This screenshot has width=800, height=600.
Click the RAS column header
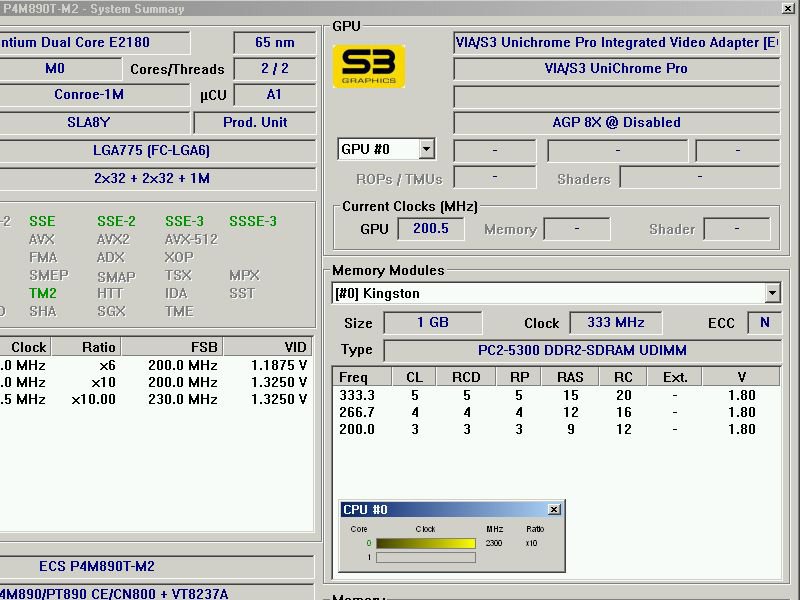(x=569, y=377)
